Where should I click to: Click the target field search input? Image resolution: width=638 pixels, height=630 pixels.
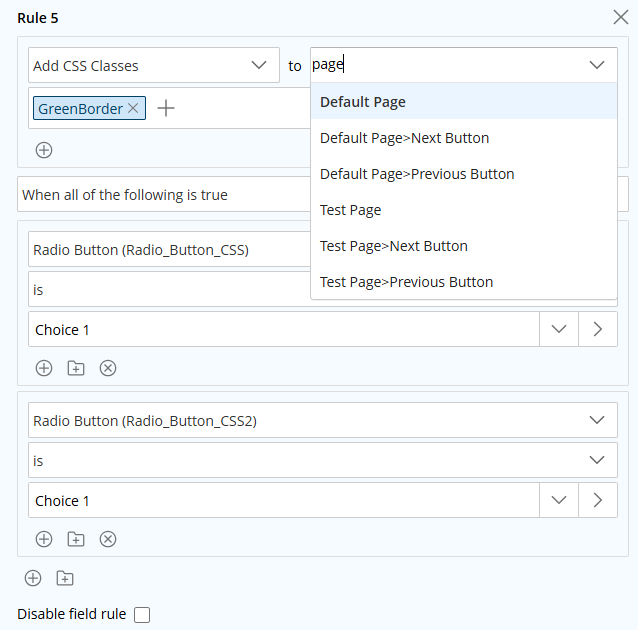[x=446, y=65]
